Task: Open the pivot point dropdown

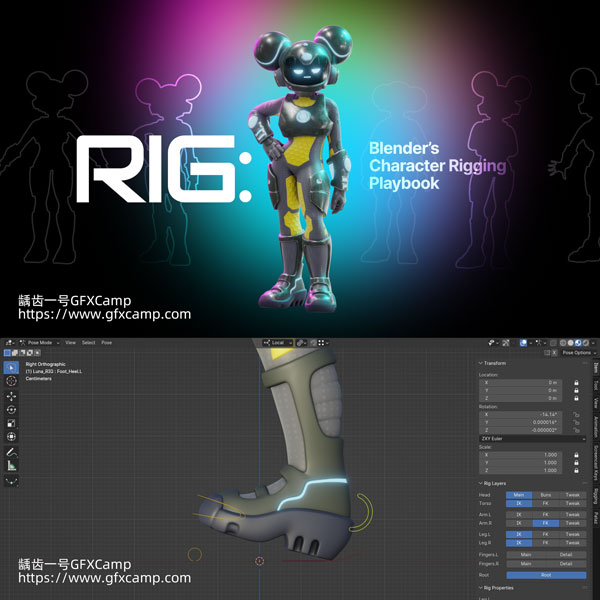Action: pos(301,343)
